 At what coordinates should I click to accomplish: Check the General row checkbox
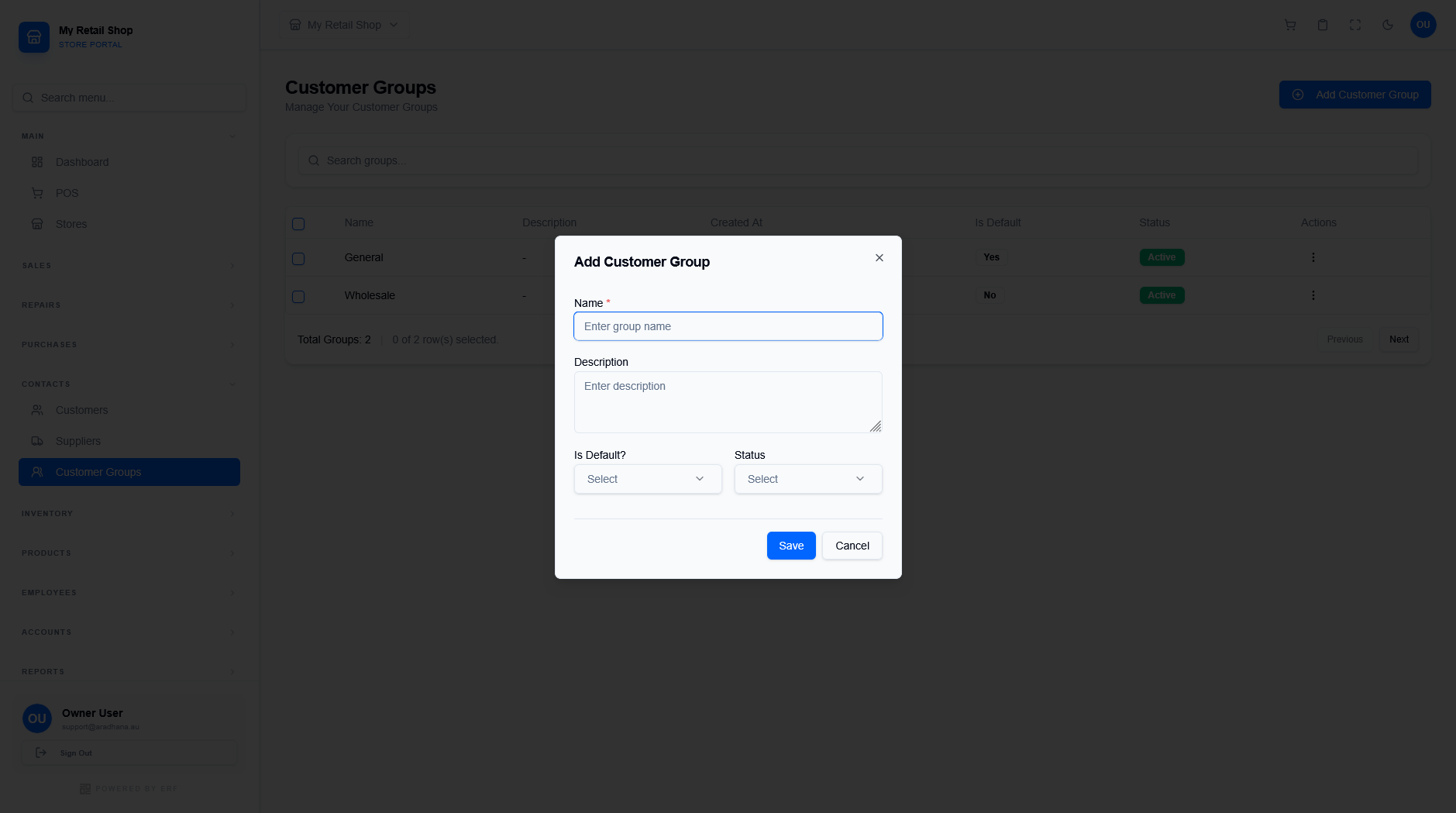click(x=298, y=259)
